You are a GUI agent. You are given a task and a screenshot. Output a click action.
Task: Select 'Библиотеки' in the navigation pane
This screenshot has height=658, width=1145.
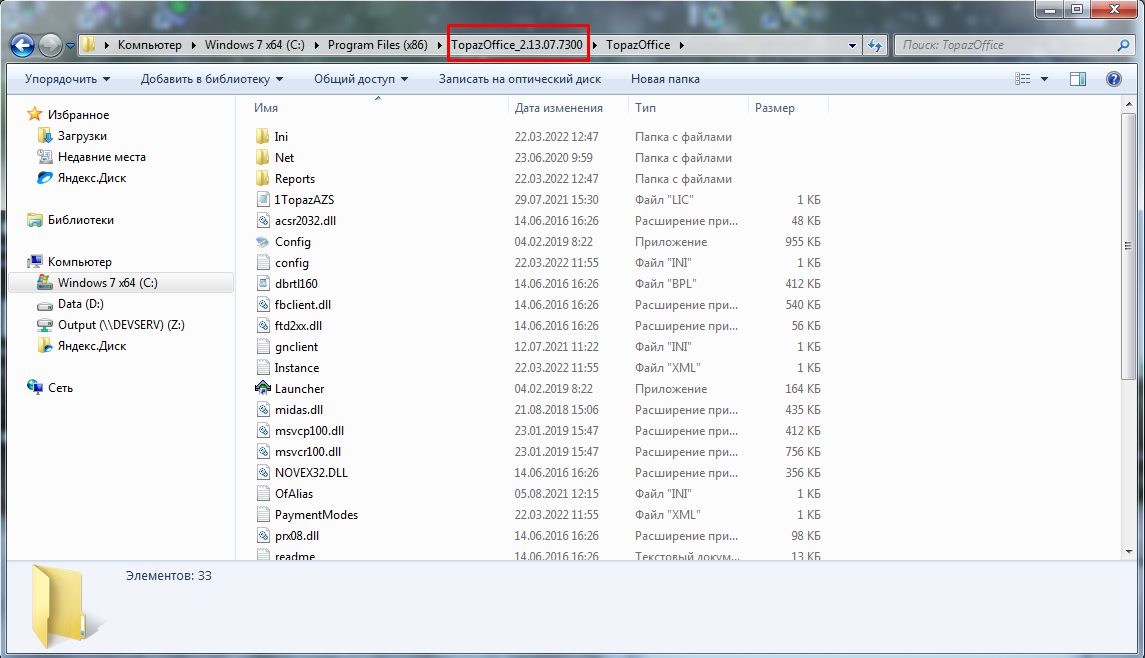click(x=80, y=220)
